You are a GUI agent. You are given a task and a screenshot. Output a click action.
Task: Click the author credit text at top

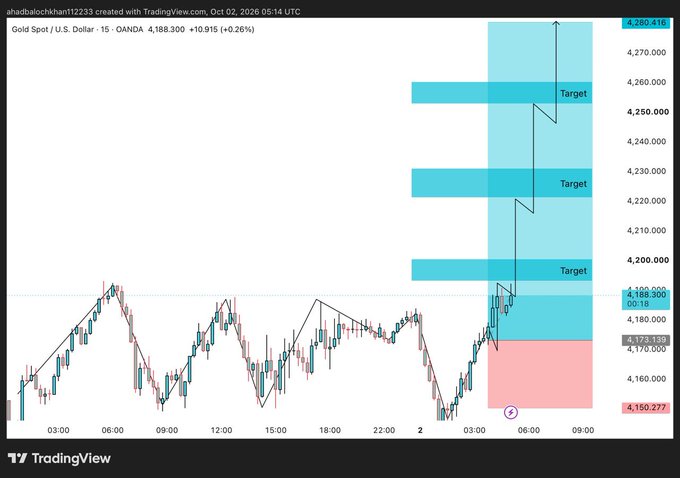(153, 12)
